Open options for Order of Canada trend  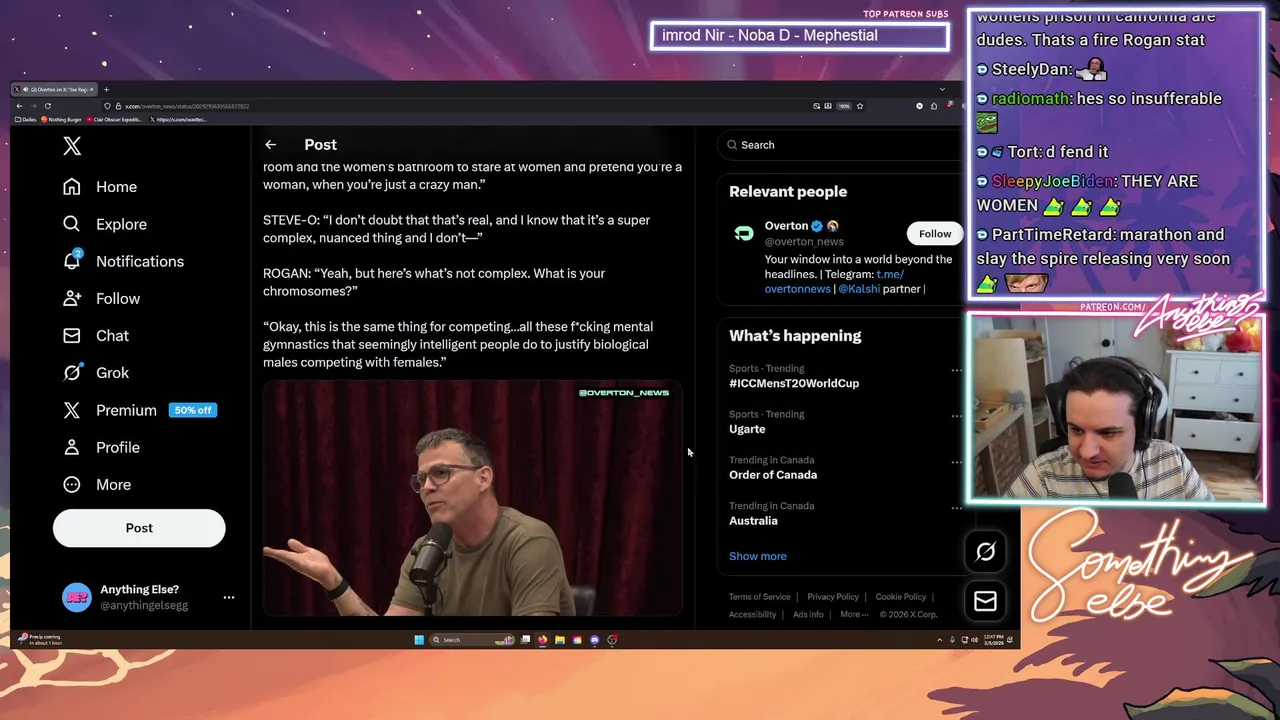tap(956, 463)
